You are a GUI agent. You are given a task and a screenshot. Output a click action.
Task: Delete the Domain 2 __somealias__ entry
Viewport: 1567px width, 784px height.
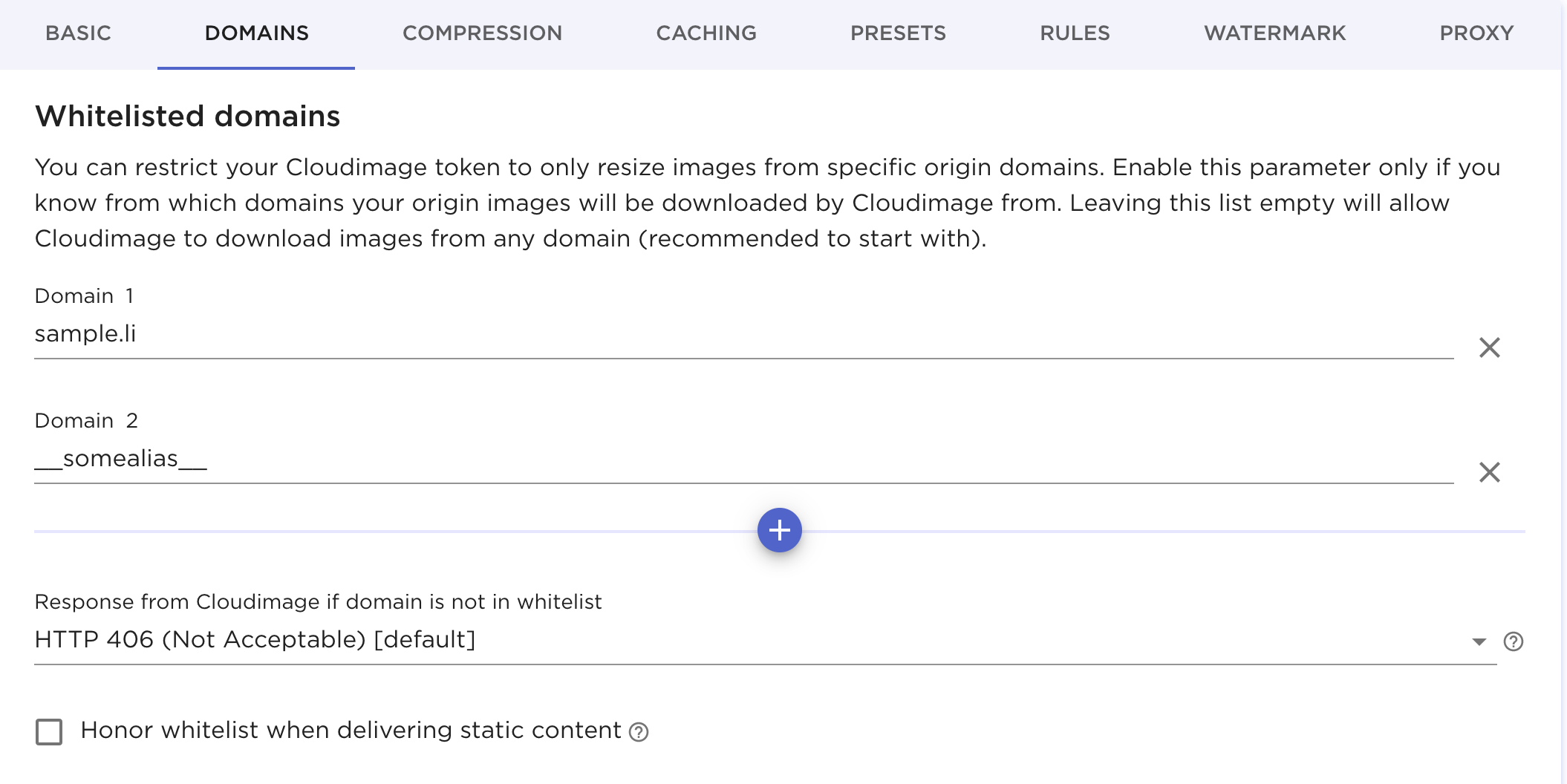[x=1489, y=472]
